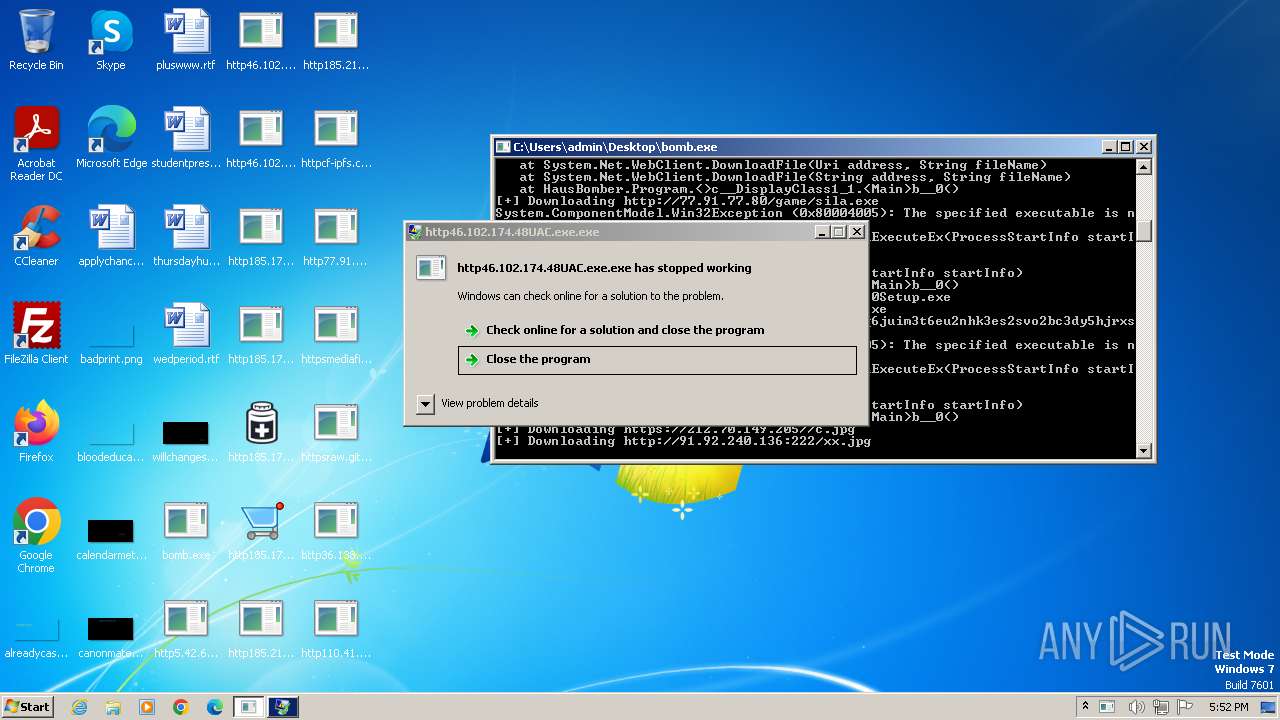
Task: Maximize the bomb.exe console window
Action: (1126, 147)
